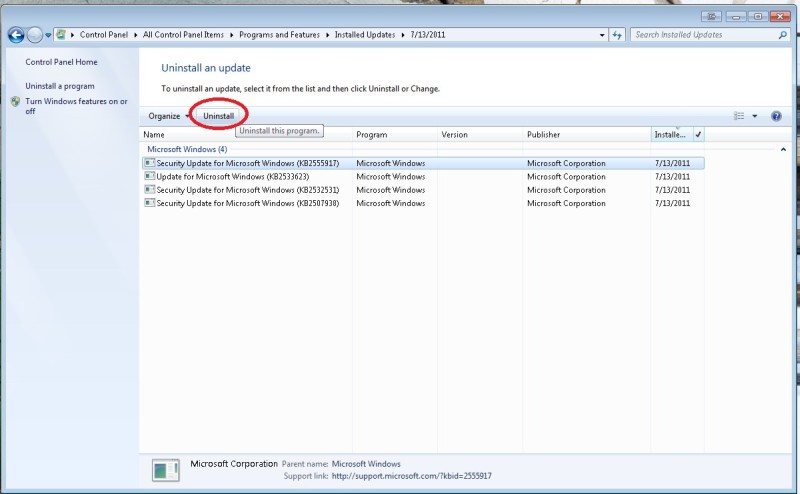Click the 7/13/2011 date for KB2507938

pyautogui.click(x=672, y=203)
